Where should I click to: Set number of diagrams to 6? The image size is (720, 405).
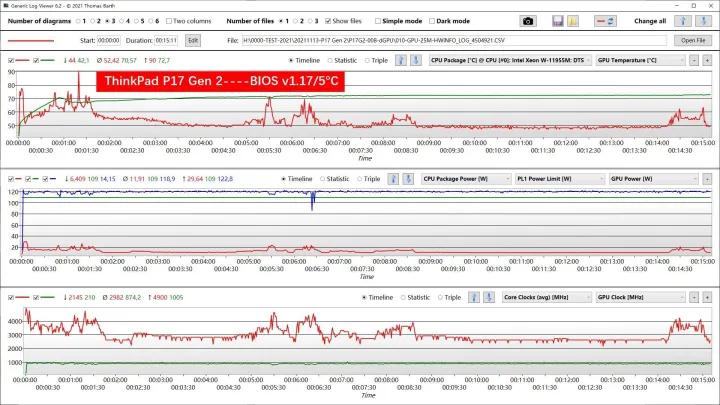[151, 21]
